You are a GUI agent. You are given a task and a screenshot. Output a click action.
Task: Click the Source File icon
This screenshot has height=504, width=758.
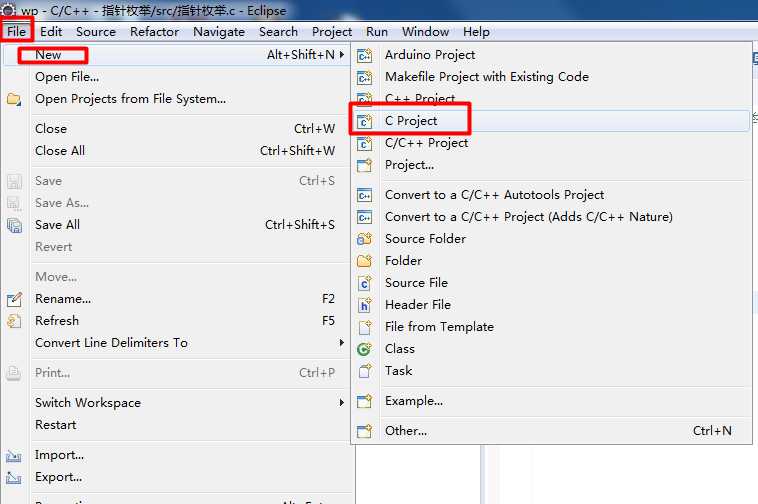click(364, 283)
